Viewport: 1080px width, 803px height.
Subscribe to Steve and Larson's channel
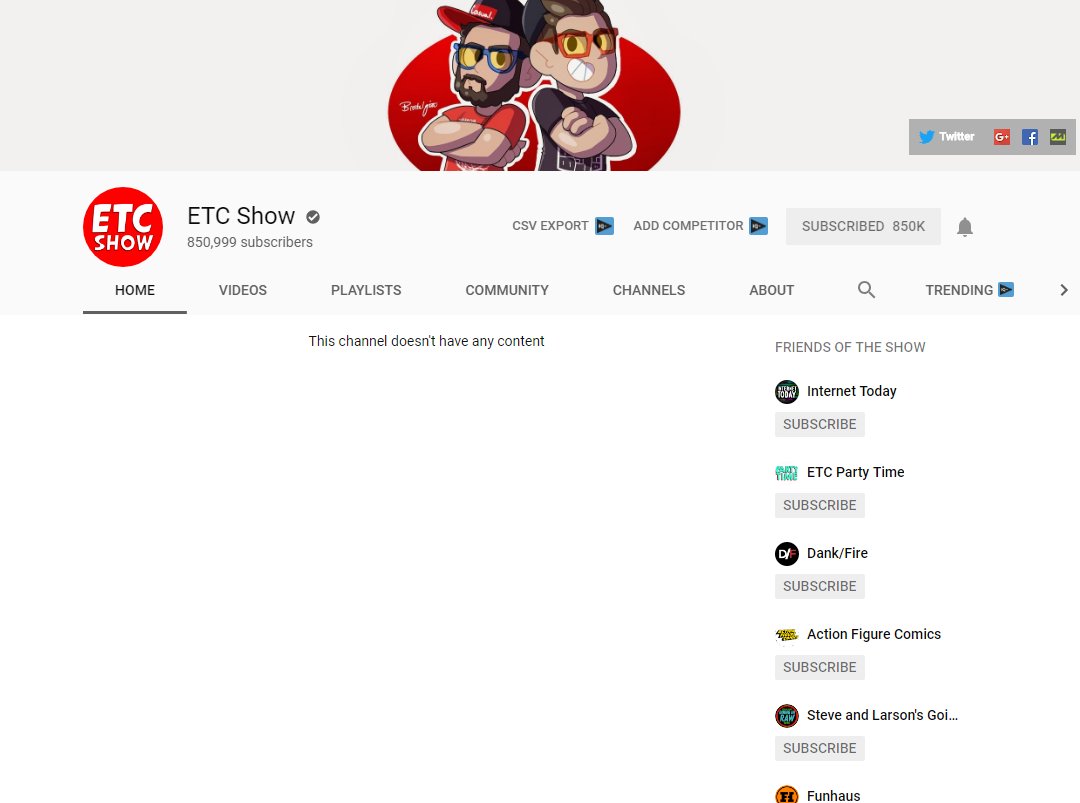click(x=820, y=749)
